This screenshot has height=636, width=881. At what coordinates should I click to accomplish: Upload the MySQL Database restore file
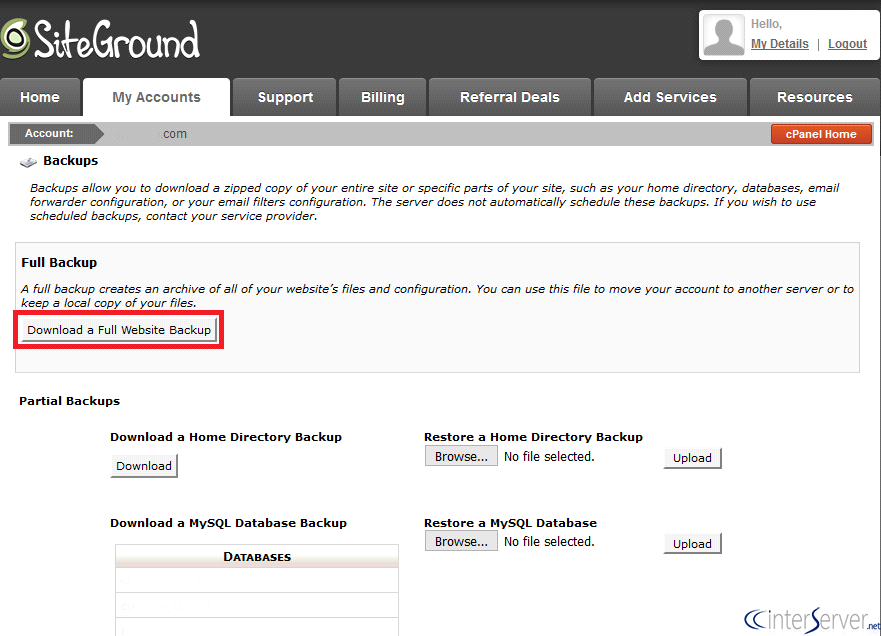pos(692,543)
